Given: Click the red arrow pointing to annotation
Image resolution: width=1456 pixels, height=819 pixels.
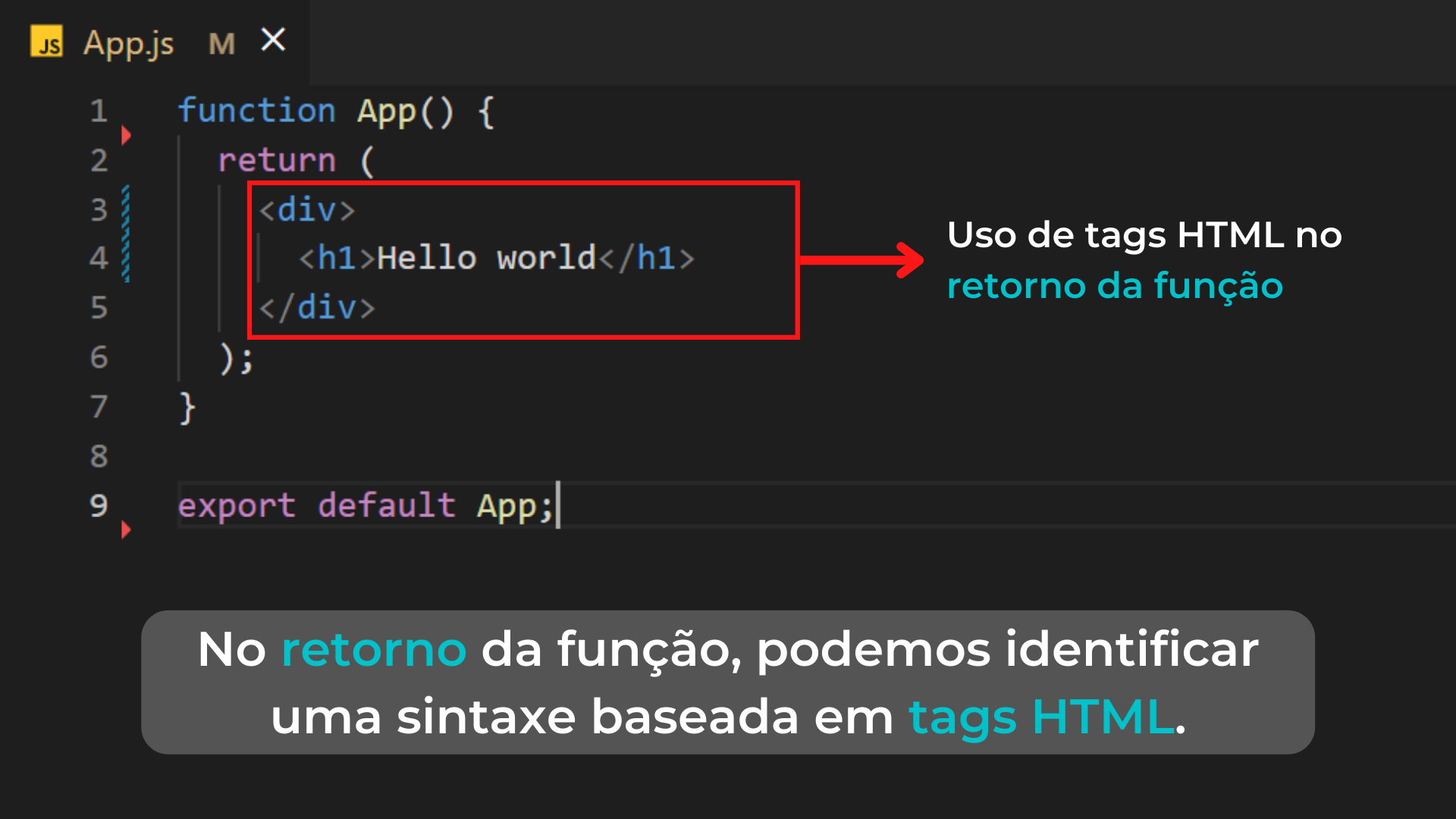Looking at the screenshot, I should tap(861, 260).
